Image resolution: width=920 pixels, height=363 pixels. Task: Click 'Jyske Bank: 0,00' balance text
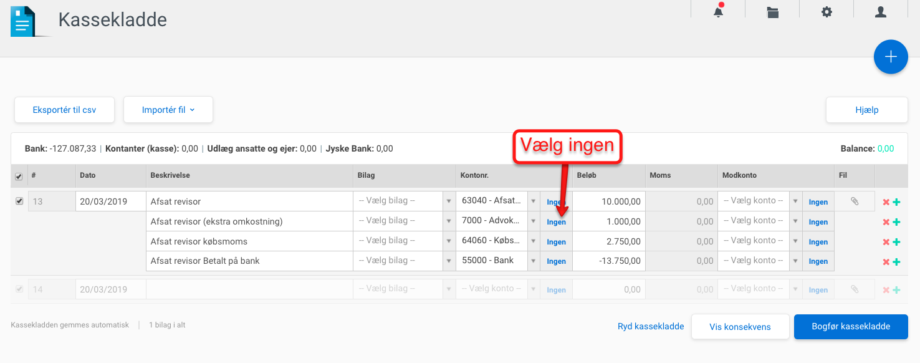[359, 149]
